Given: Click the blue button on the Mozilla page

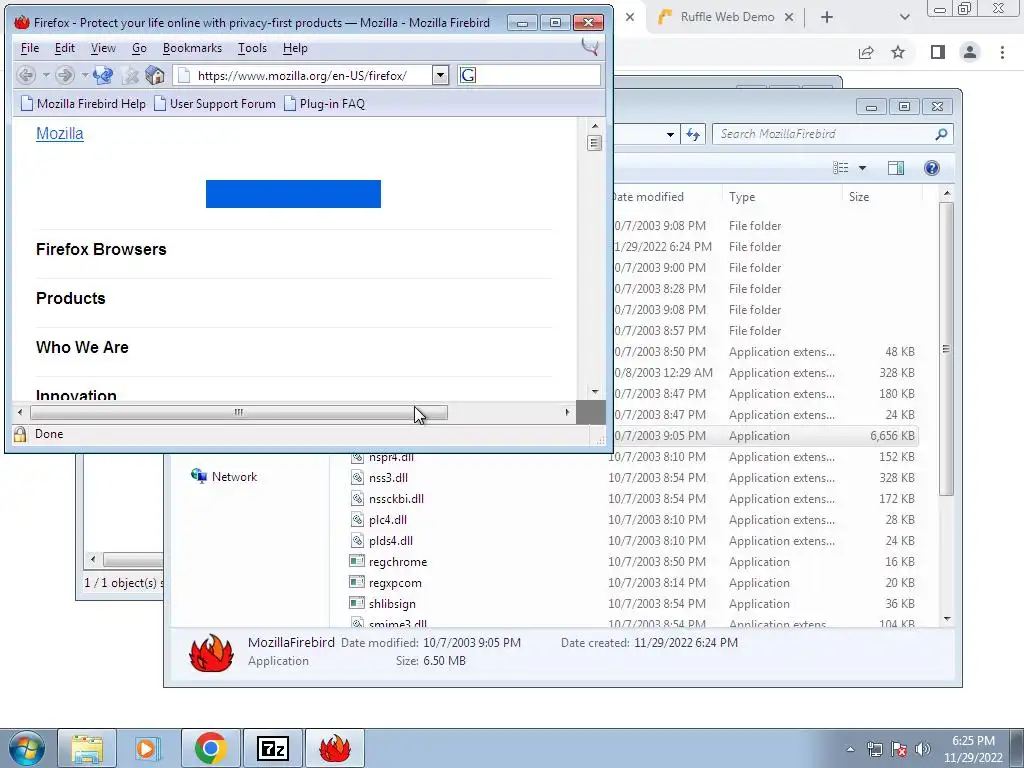Looking at the screenshot, I should pos(293,194).
